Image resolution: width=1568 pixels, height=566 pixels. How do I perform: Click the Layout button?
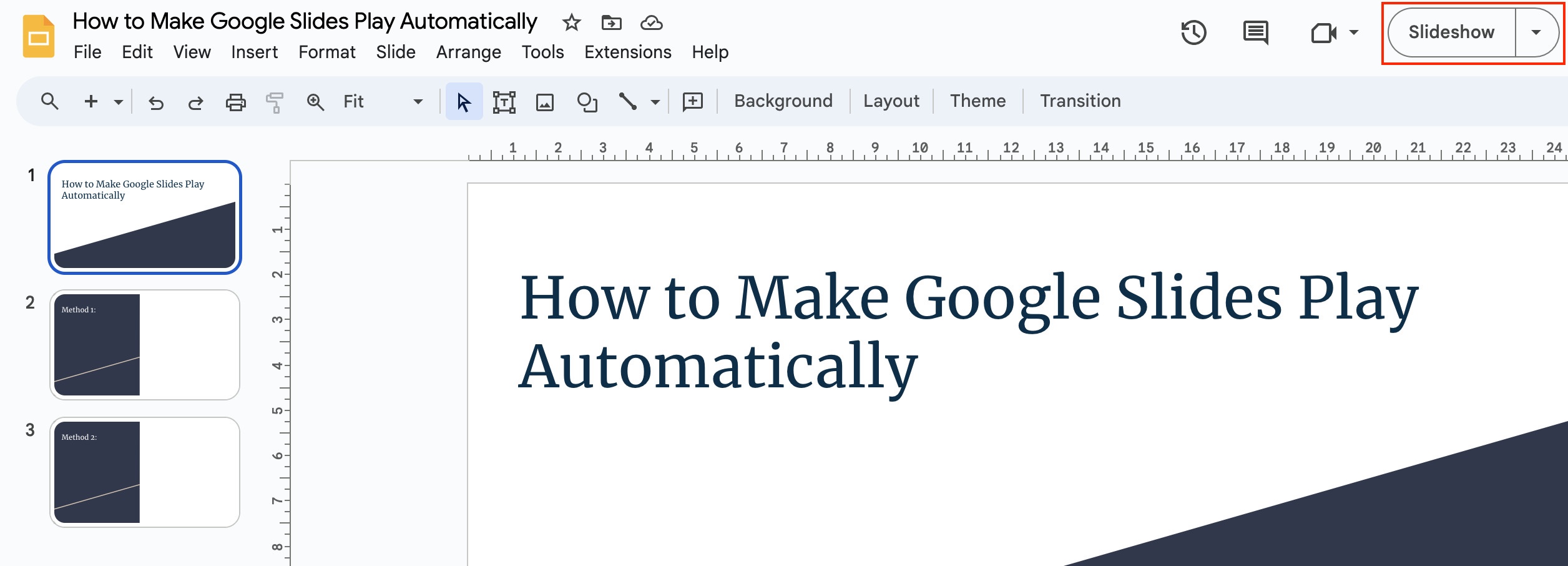pyautogui.click(x=891, y=101)
